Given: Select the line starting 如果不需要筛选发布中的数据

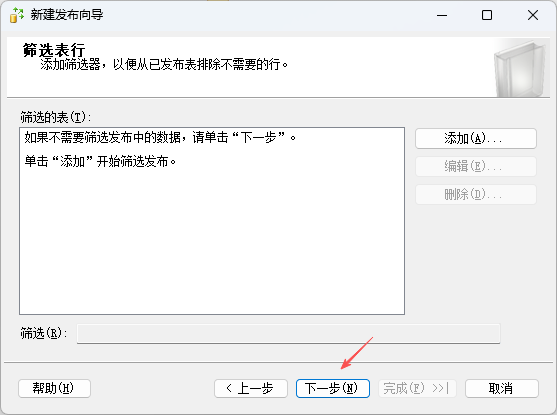Looking at the screenshot, I should pyautogui.click(x=160, y=138).
